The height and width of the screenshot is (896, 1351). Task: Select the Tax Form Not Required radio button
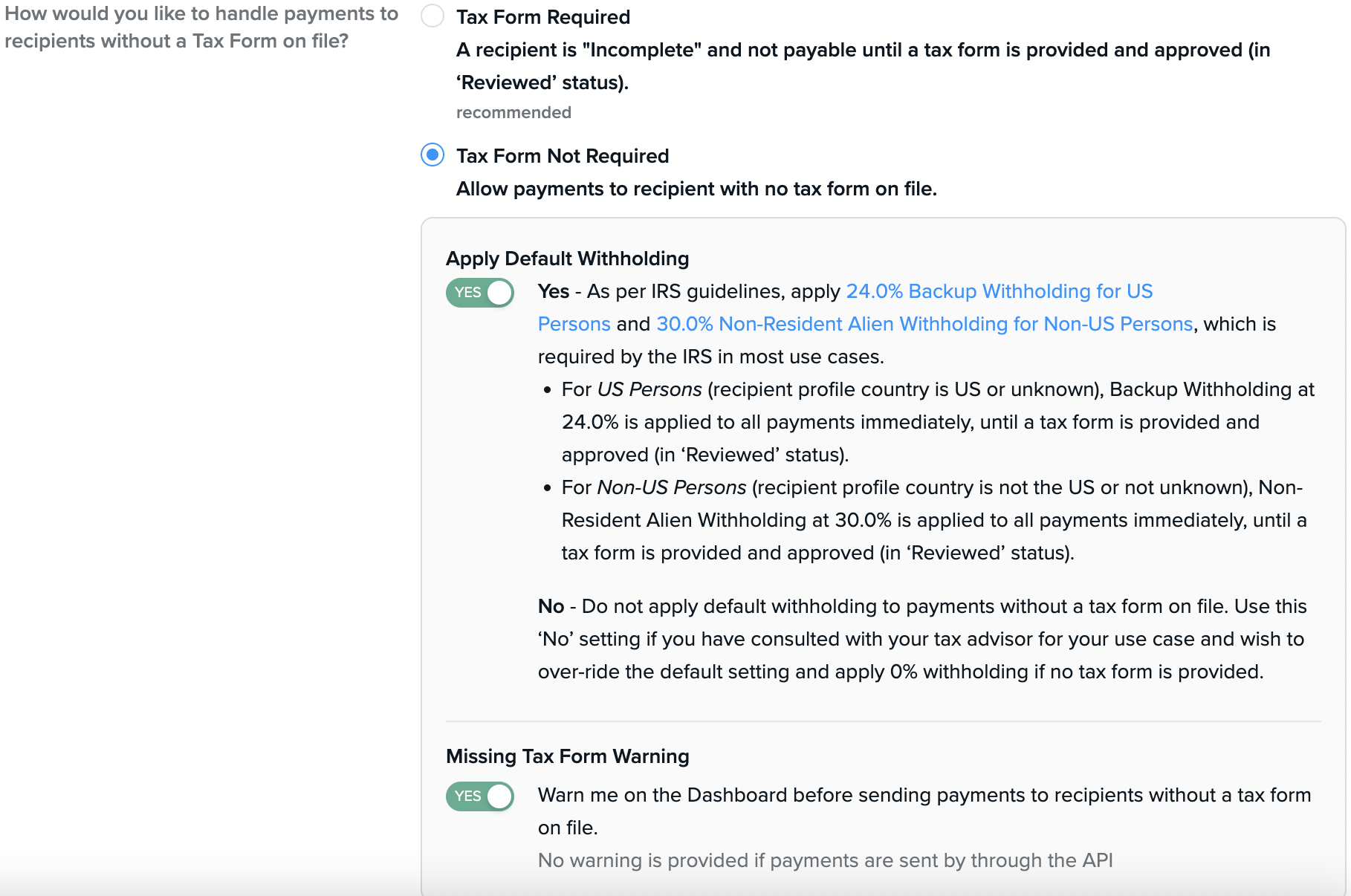(432, 155)
